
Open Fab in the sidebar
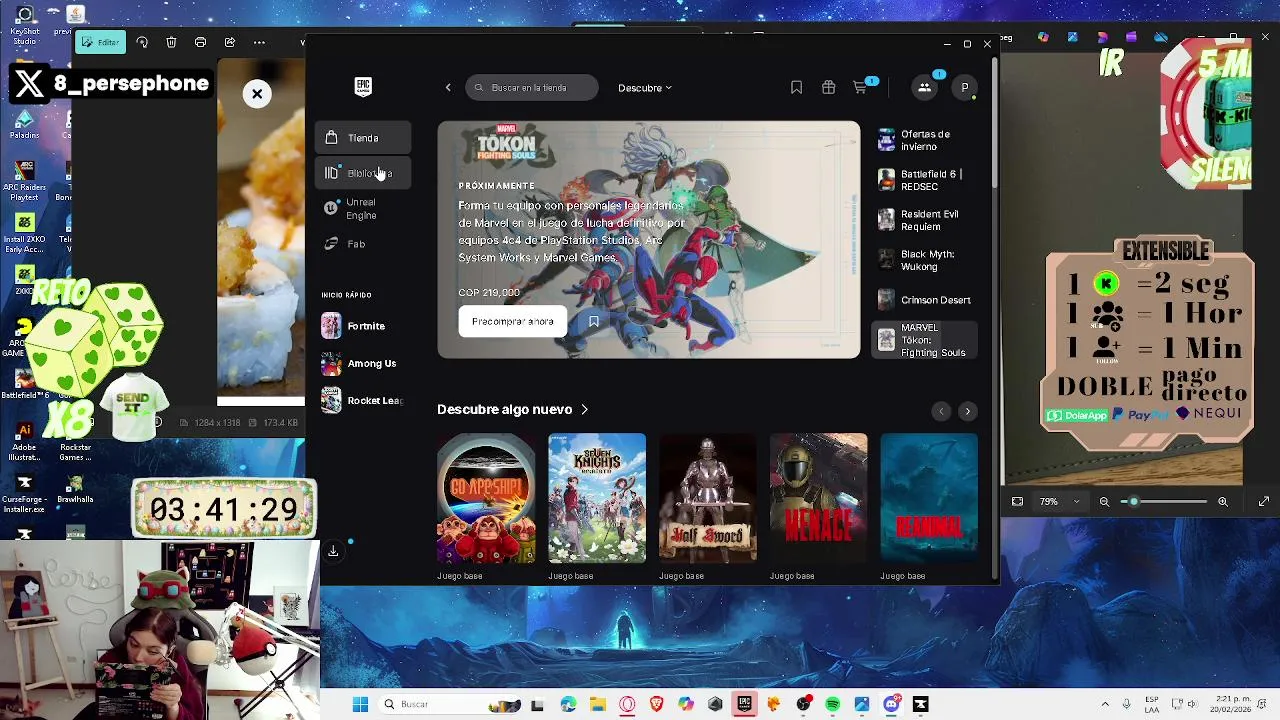tap(363, 244)
